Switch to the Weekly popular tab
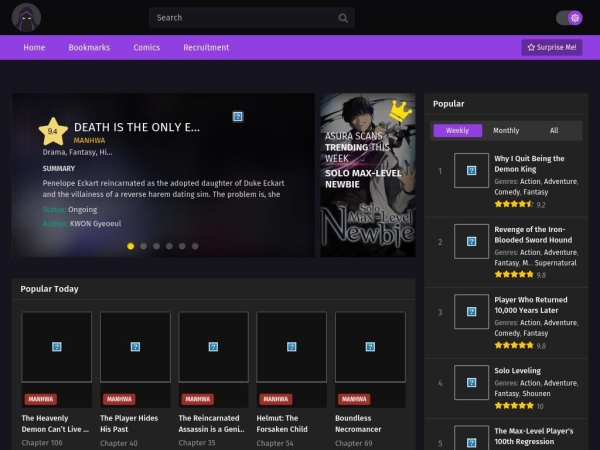Image resolution: width=600 pixels, height=450 pixels. [457, 130]
